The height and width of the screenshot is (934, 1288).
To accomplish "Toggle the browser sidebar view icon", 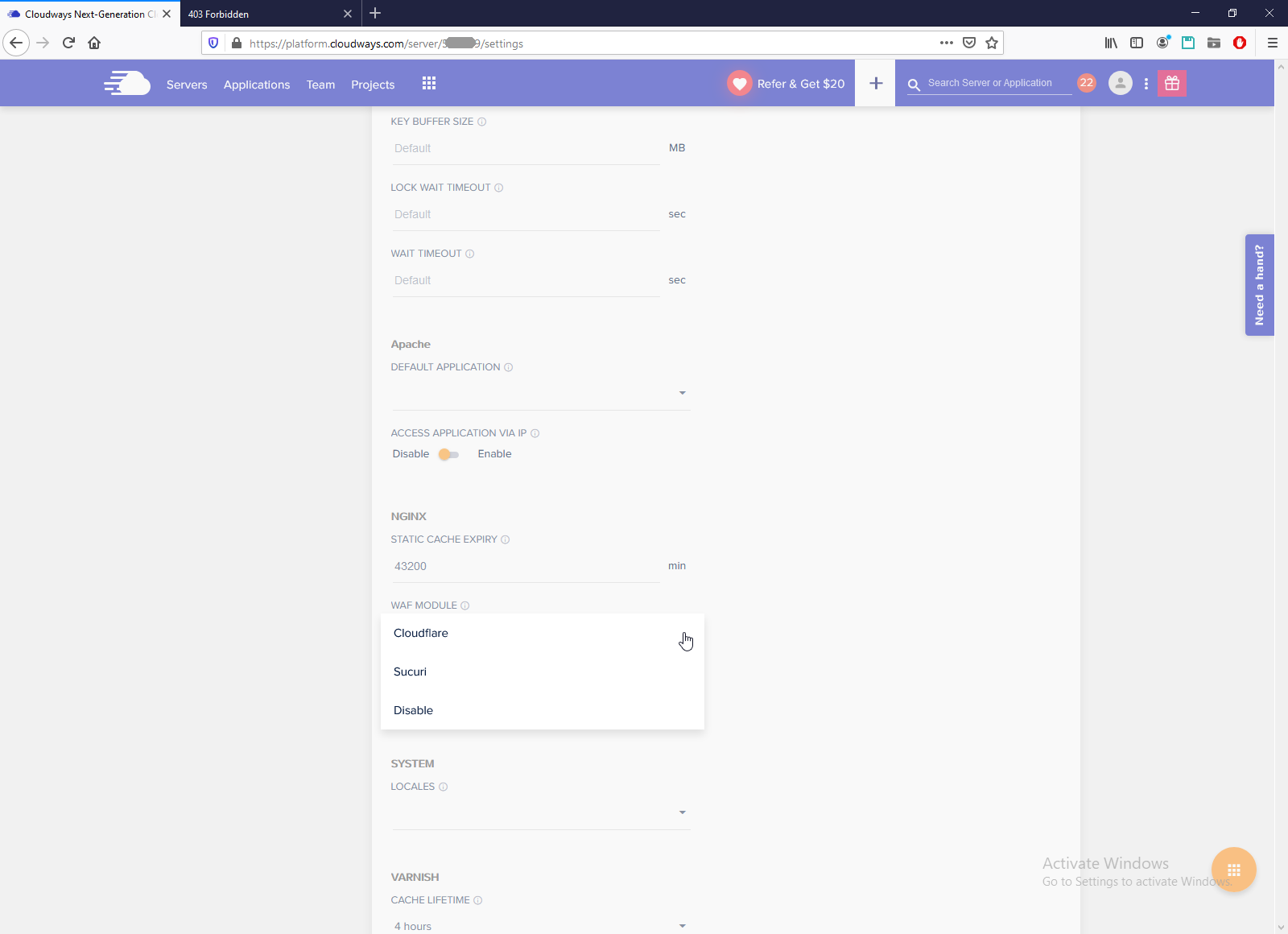I will (x=1137, y=43).
